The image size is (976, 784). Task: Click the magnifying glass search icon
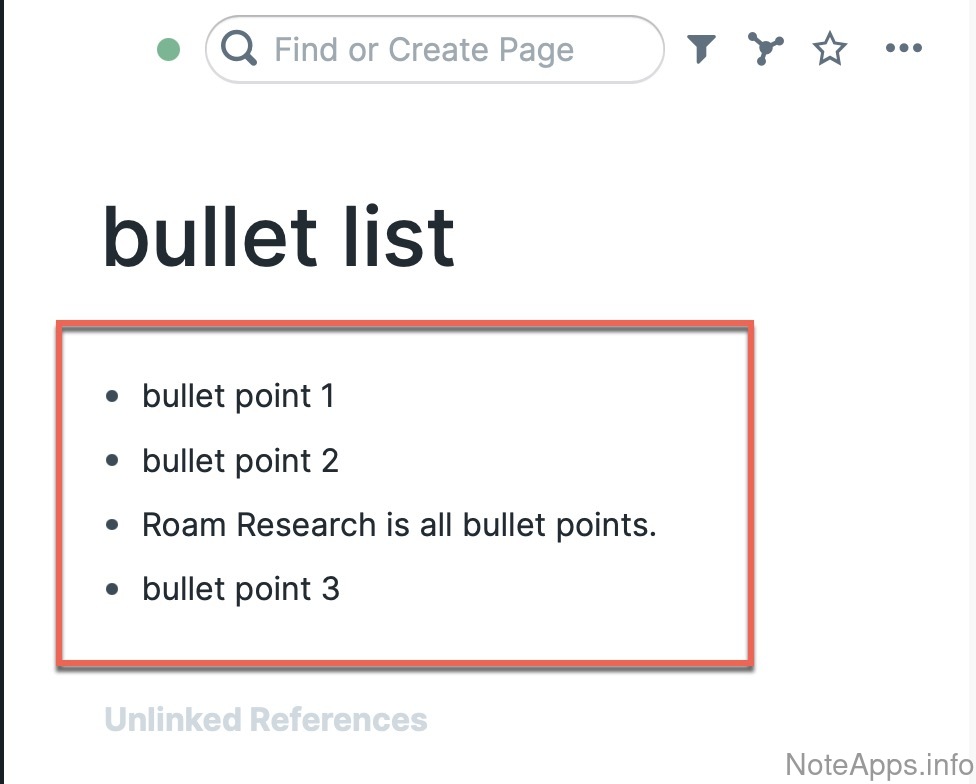click(239, 48)
